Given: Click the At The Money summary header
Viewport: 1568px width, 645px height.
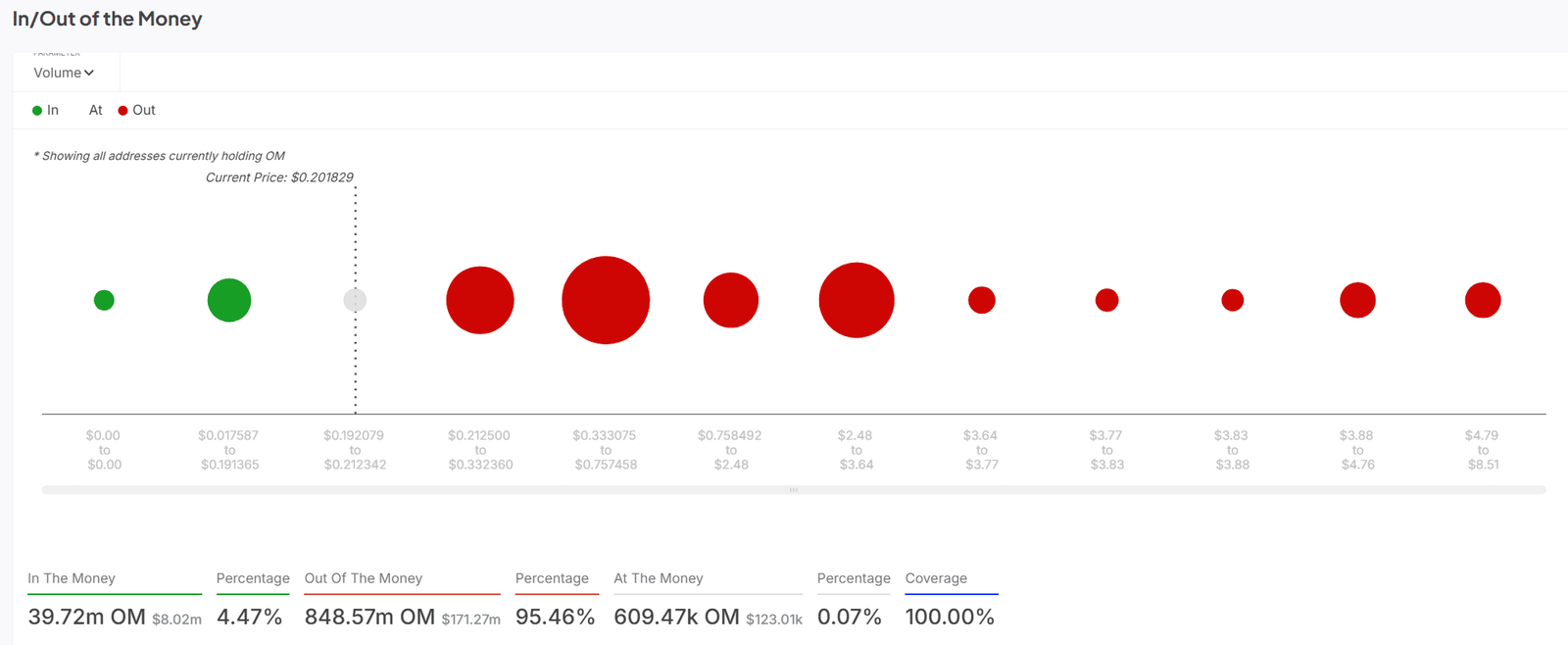Looking at the screenshot, I should pos(659,578).
